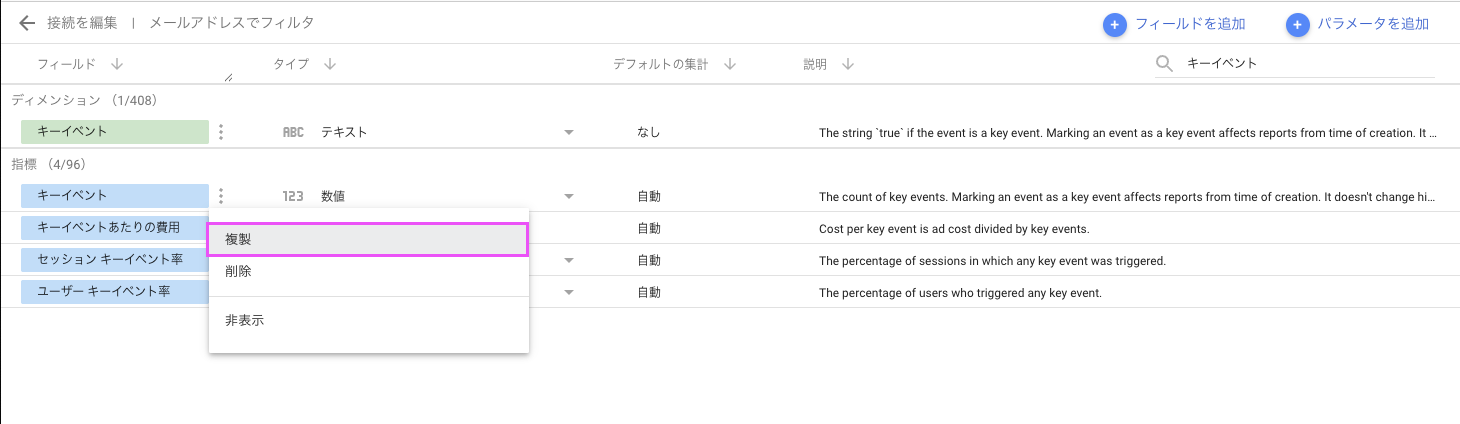This screenshot has width=1460, height=424.
Task: Open type dropdown in ユーザー キーイベント率 row
Action: pos(569,292)
